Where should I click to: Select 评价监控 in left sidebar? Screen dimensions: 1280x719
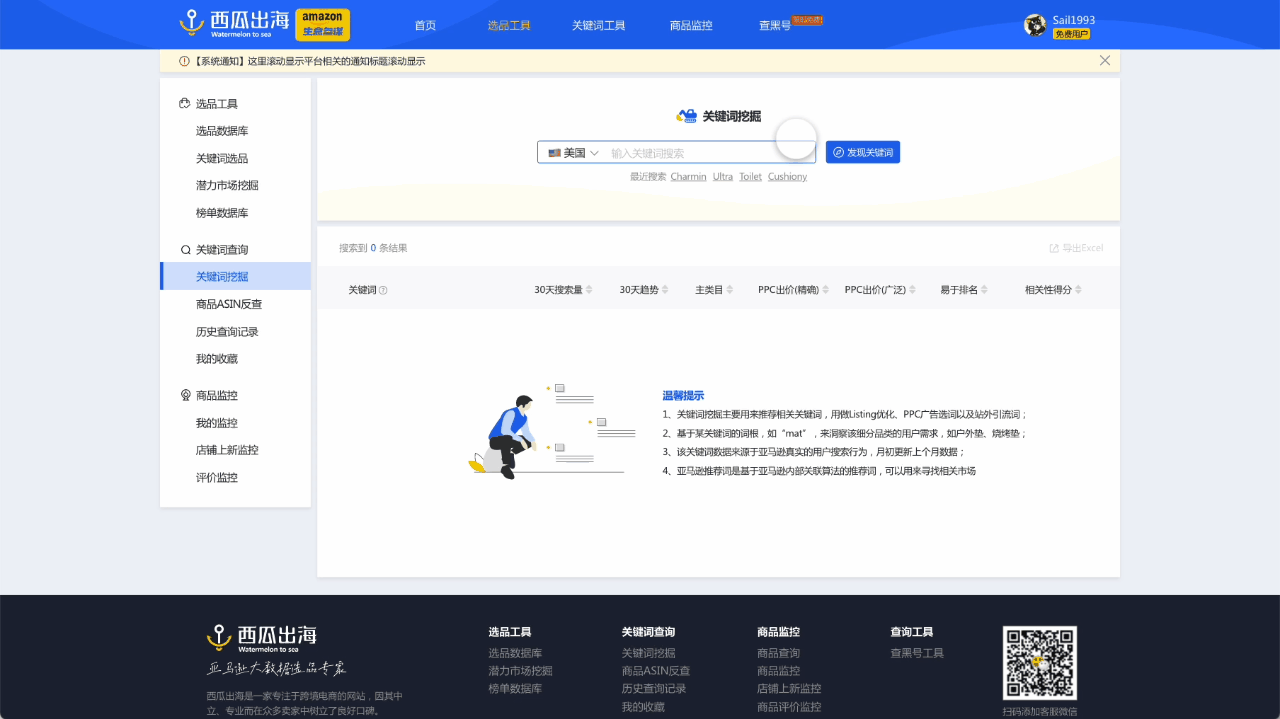[x=217, y=478]
